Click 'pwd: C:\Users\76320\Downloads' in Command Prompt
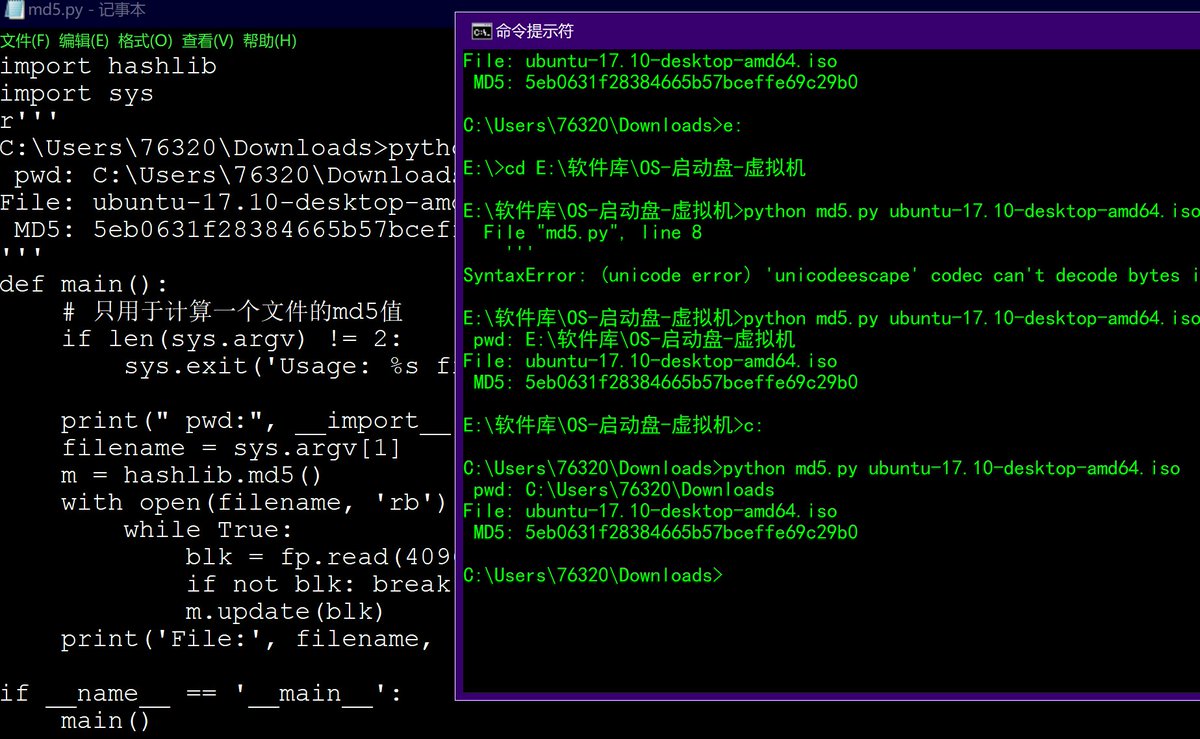This screenshot has height=739, width=1200. tap(623, 490)
